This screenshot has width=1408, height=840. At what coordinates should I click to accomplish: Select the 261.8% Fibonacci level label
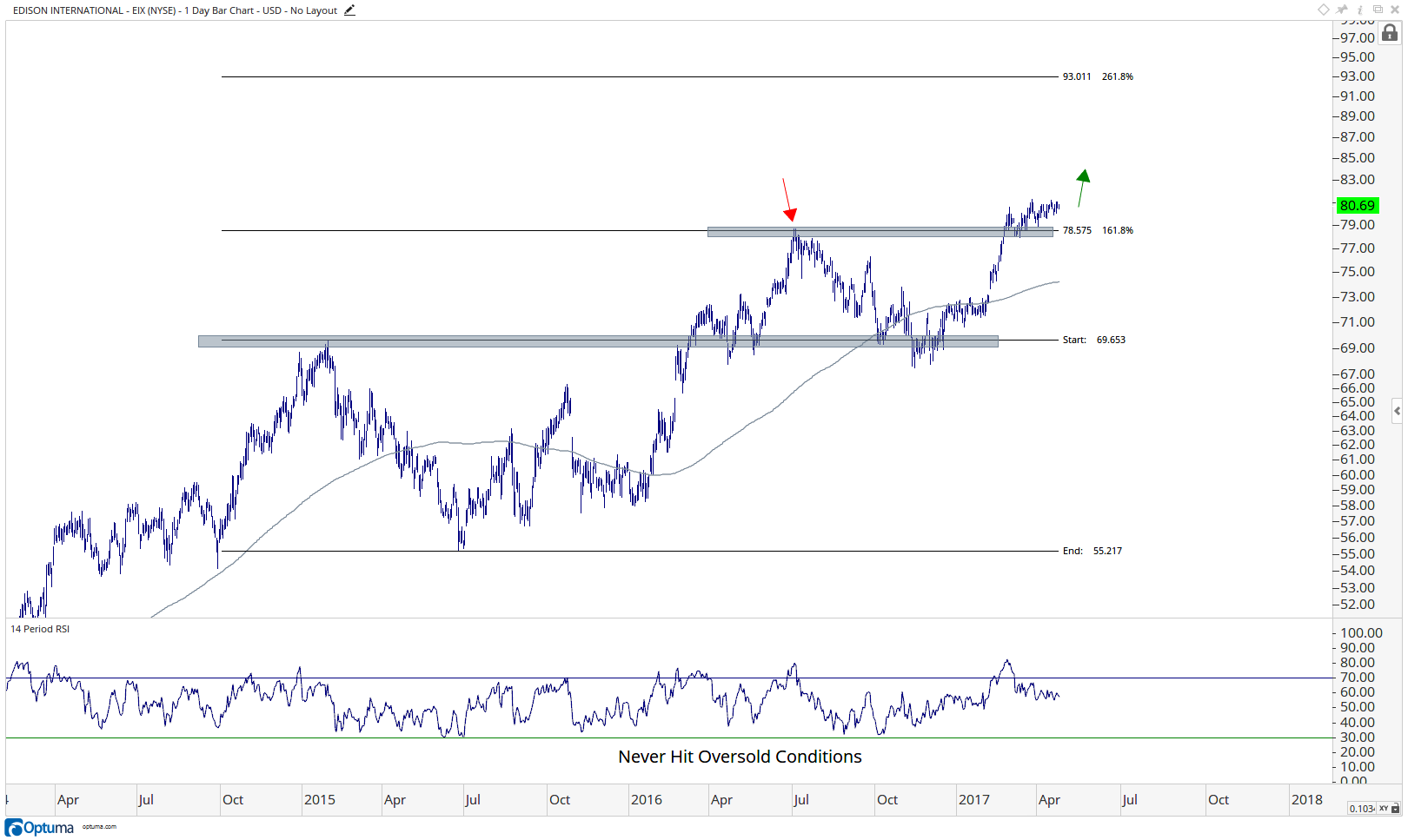[1118, 76]
